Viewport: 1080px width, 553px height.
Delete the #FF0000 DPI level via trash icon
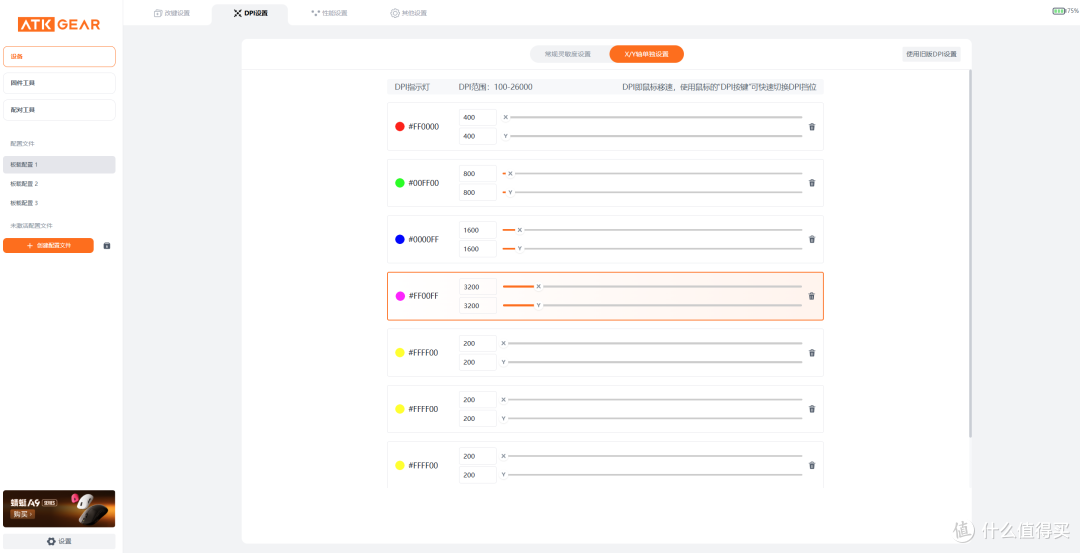point(811,127)
